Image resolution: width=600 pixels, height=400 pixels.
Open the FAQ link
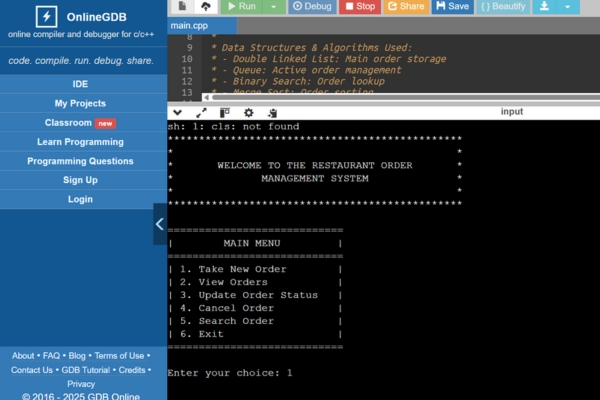51,356
